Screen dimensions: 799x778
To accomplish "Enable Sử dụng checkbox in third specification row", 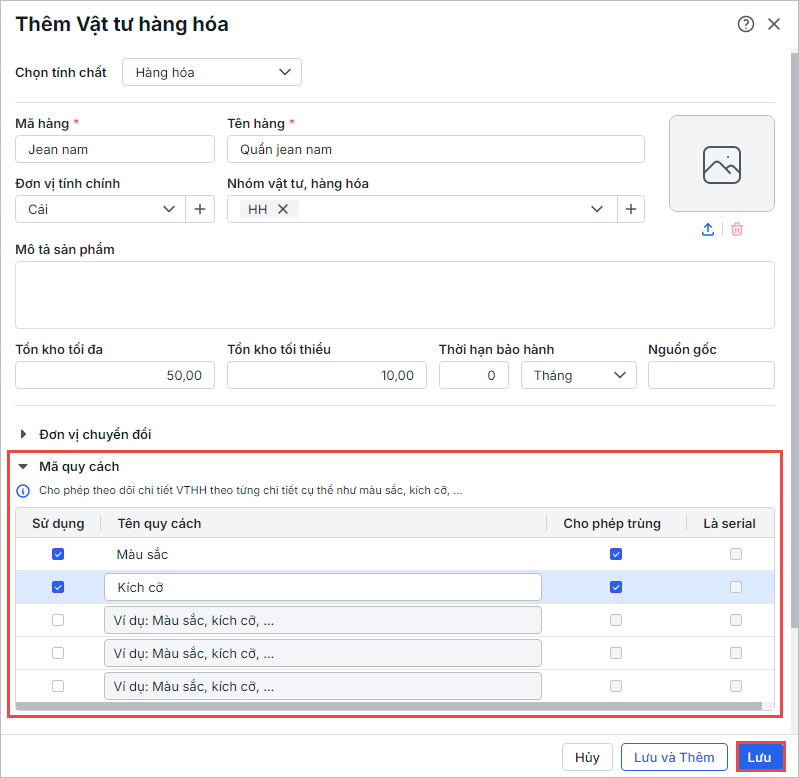I will (58, 620).
